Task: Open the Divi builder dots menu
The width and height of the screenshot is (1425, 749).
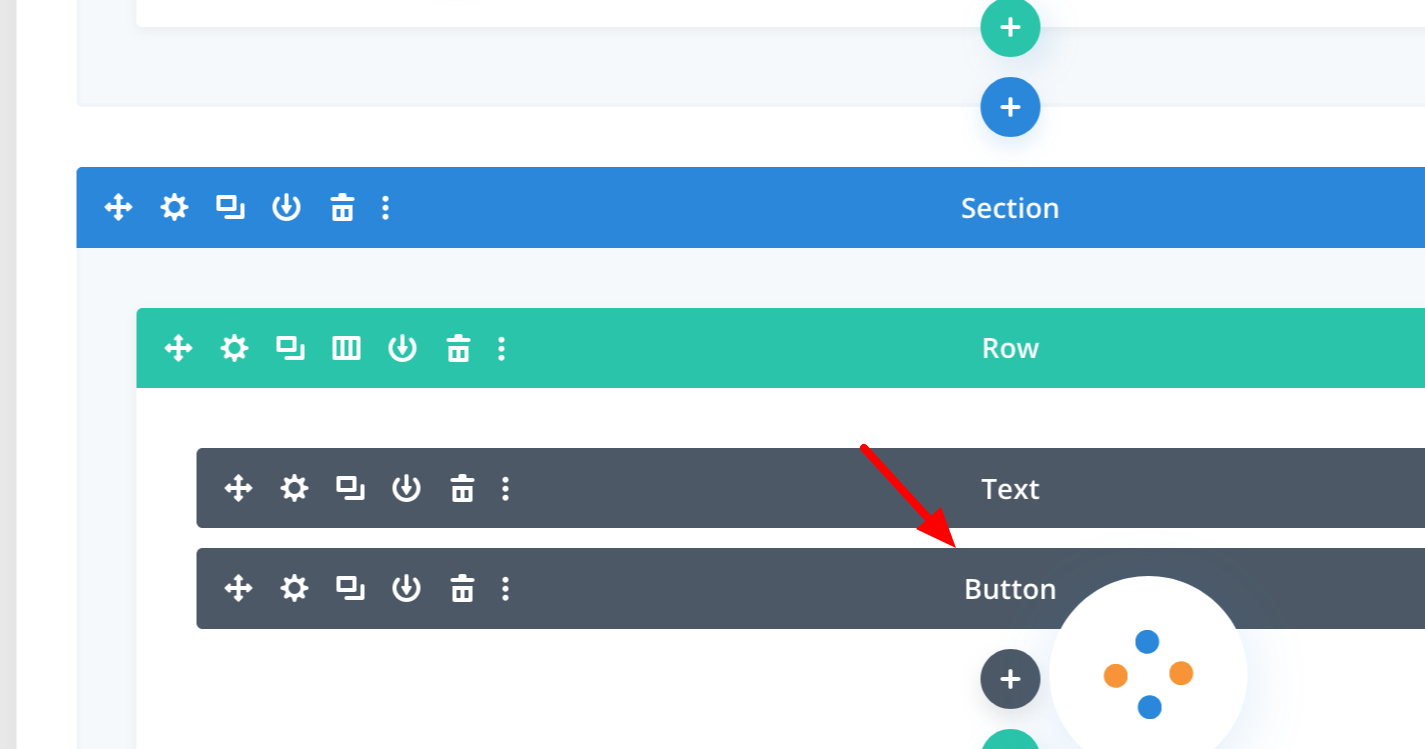Action: click(1148, 674)
